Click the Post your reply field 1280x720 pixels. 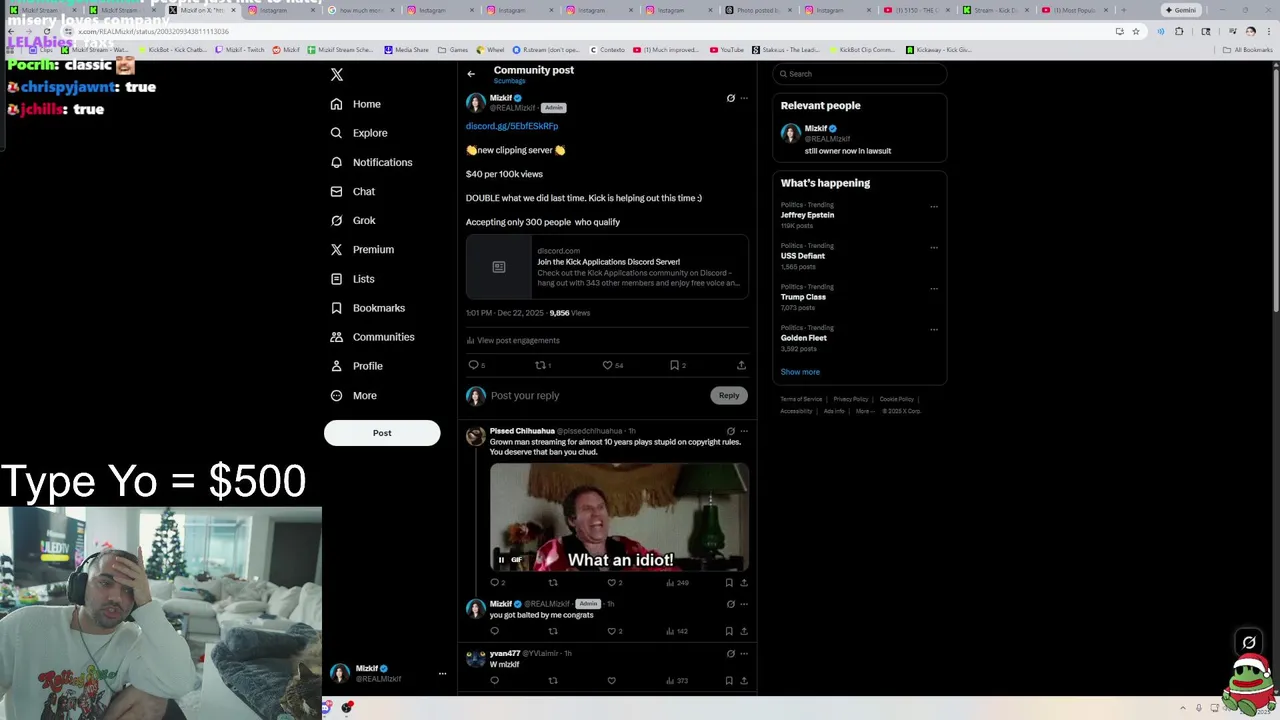(597, 396)
